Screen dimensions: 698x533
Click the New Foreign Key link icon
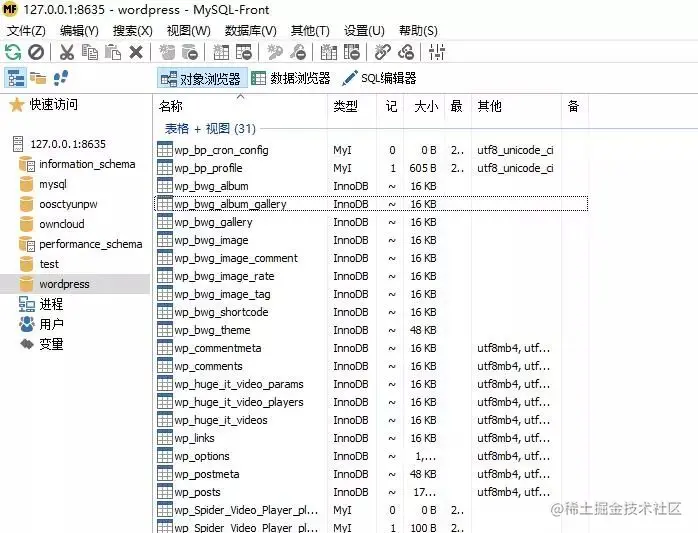[x=382, y=52]
